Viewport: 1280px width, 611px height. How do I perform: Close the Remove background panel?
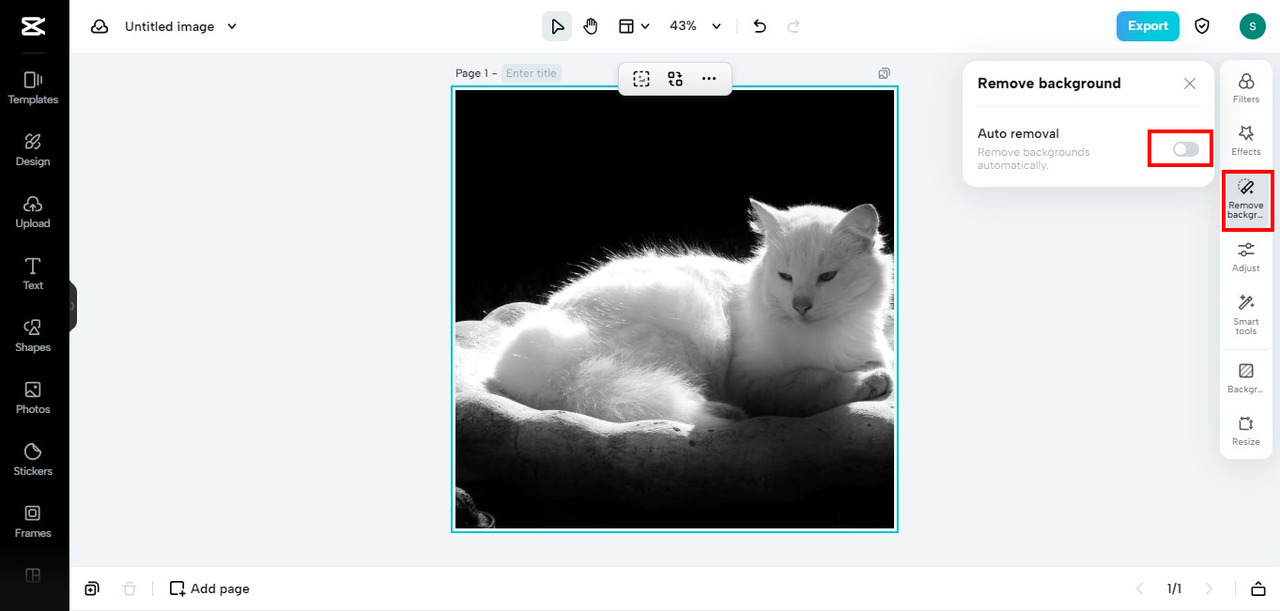[x=1189, y=84]
